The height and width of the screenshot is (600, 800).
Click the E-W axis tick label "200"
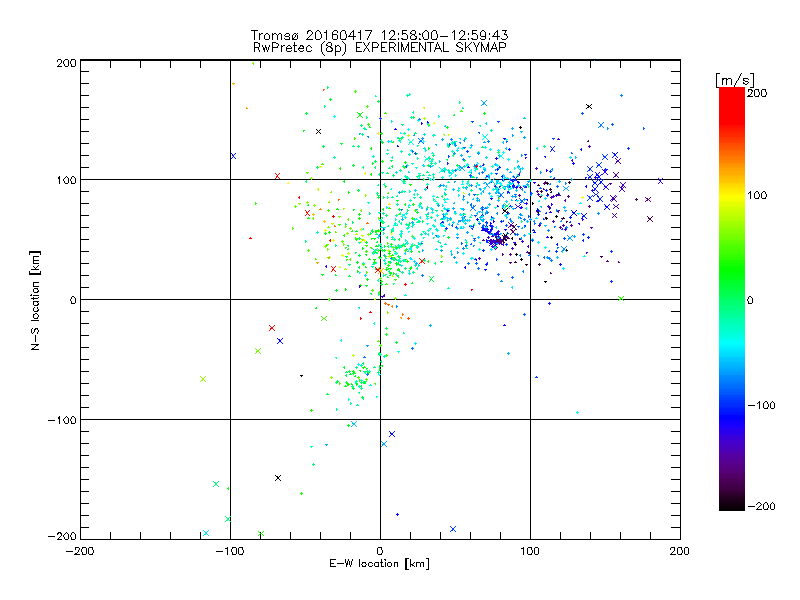[x=680, y=551]
